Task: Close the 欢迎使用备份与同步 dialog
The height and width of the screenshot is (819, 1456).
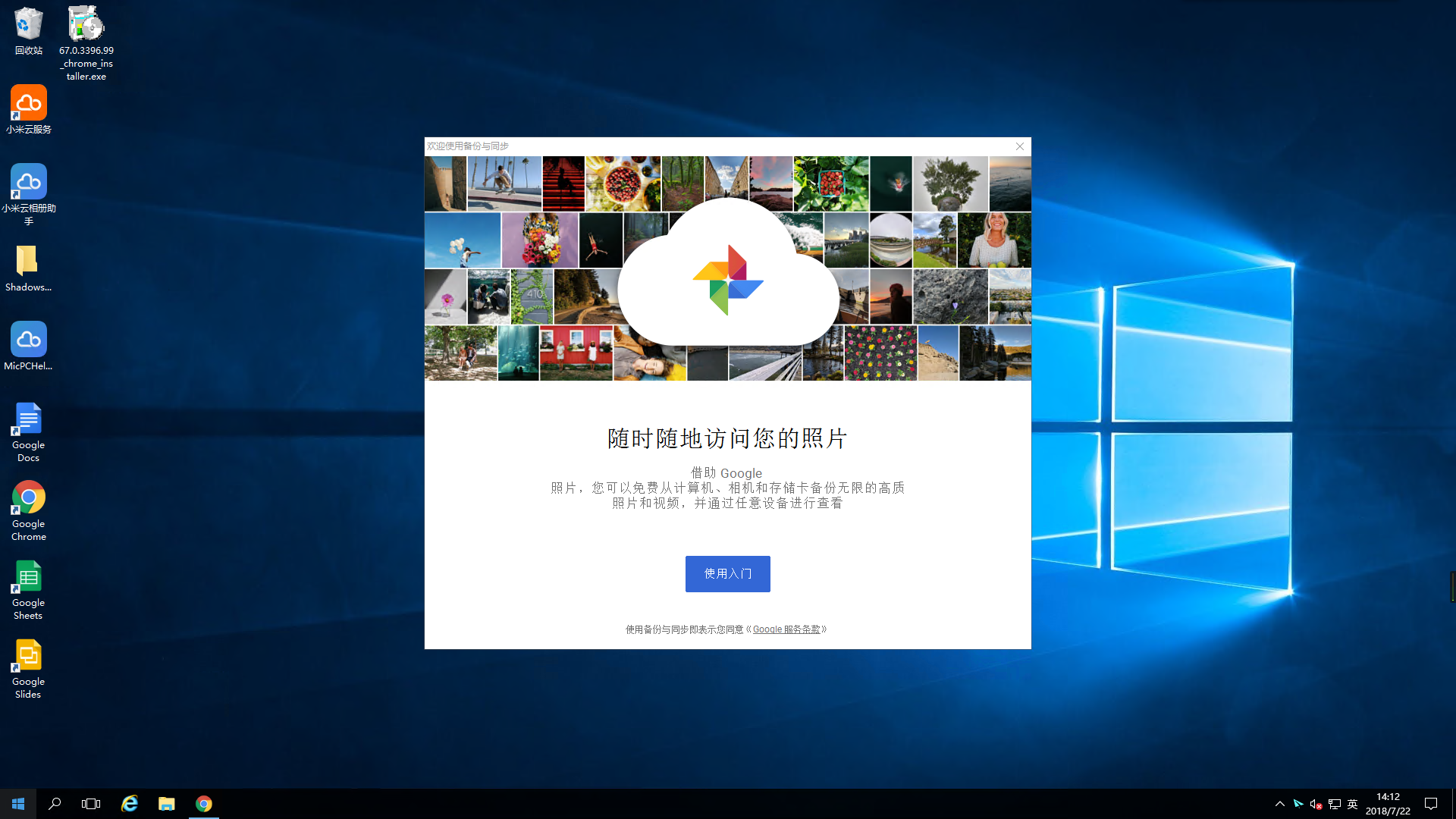Action: (x=1020, y=146)
